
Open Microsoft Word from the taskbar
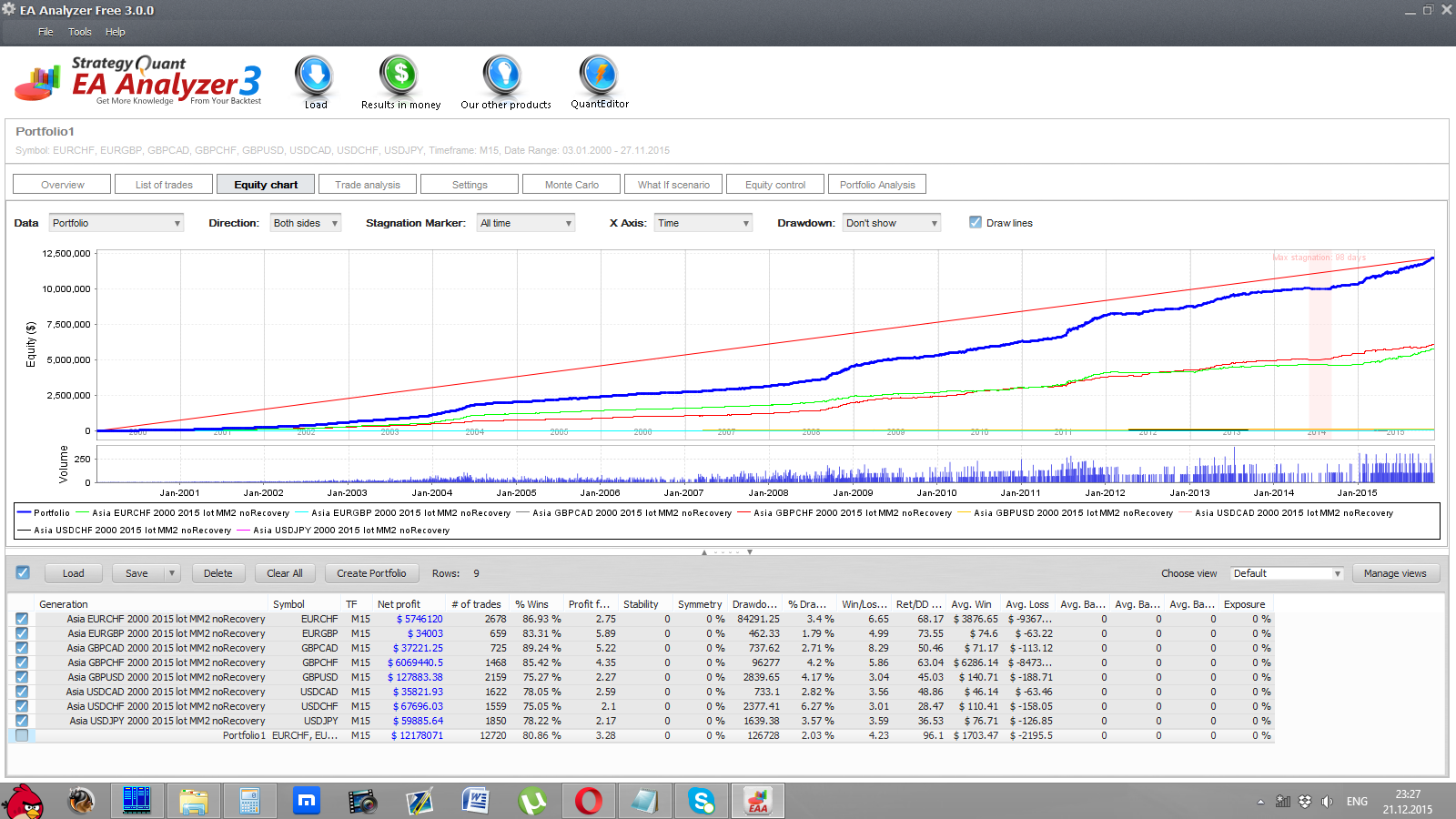[x=475, y=801]
